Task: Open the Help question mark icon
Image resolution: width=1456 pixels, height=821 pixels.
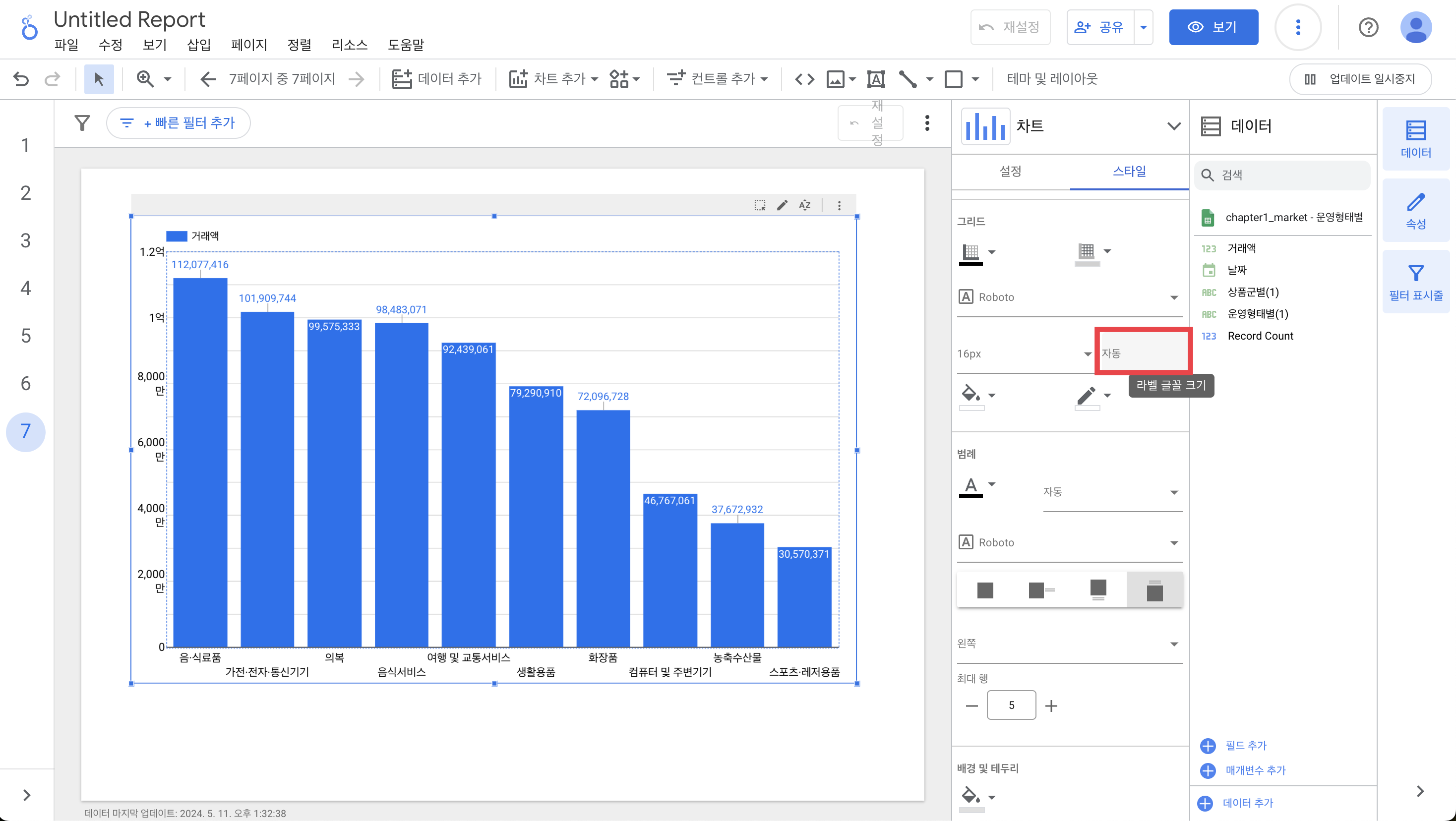Action: point(1368,27)
